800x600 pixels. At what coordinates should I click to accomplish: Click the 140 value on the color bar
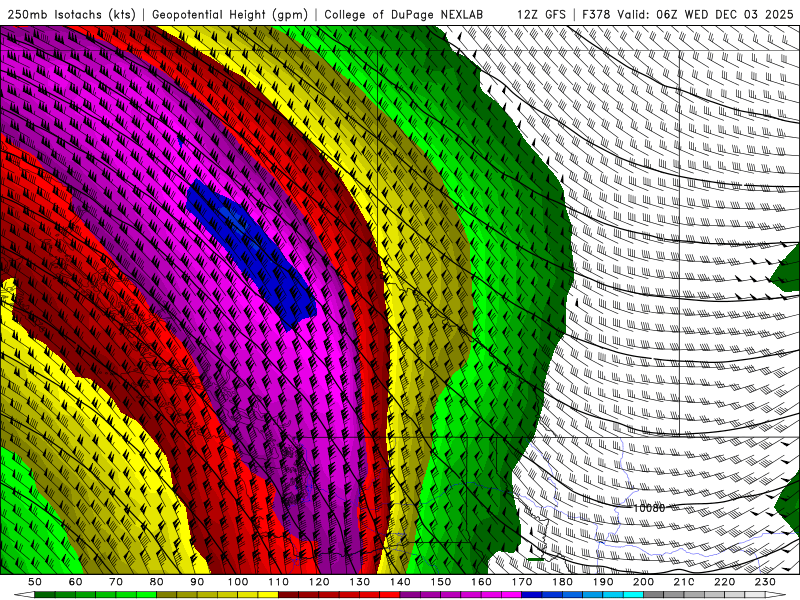(400, 582)
